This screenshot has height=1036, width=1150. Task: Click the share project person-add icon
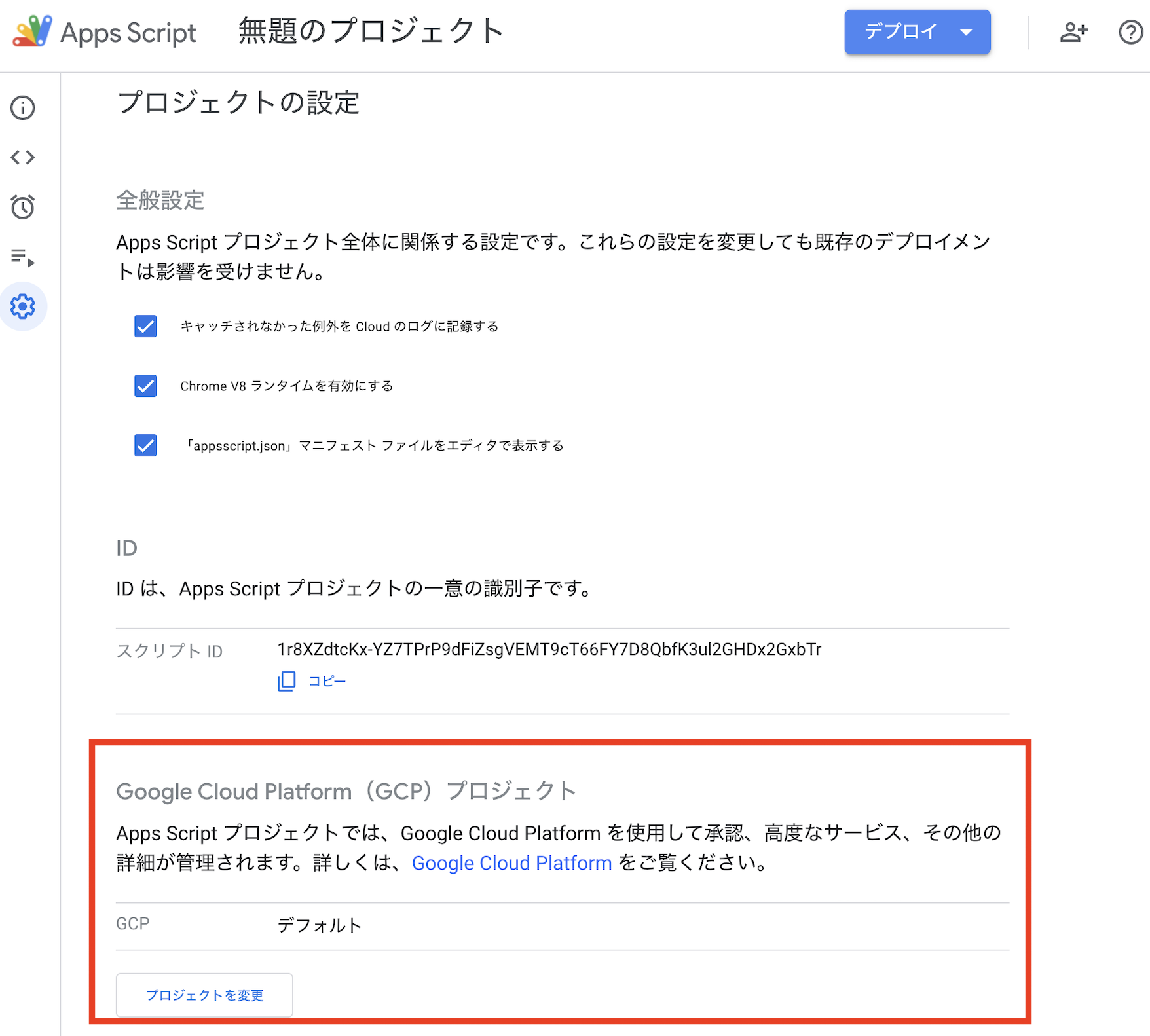click(1073, 32)
